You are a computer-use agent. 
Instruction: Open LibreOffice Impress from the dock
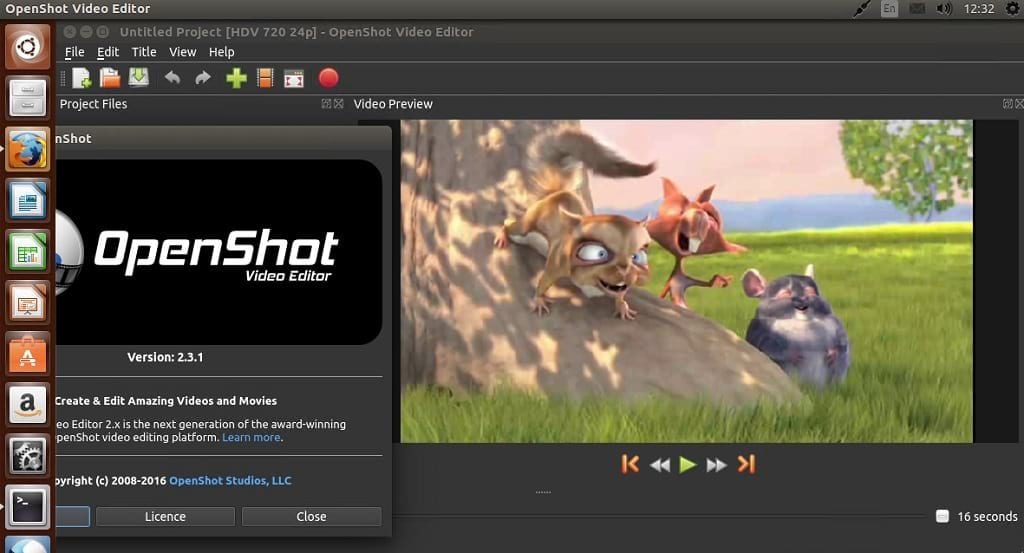click(27, 302)
